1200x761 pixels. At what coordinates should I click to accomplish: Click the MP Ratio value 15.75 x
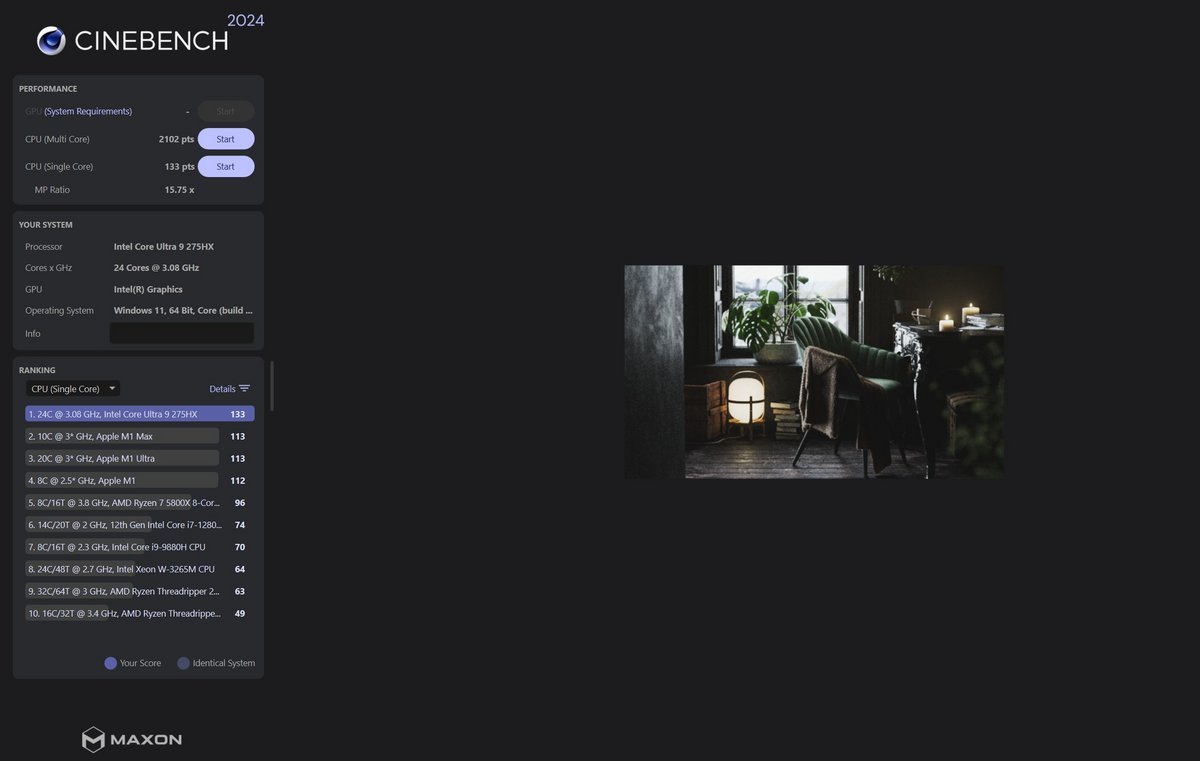click(x=179, y=190)
